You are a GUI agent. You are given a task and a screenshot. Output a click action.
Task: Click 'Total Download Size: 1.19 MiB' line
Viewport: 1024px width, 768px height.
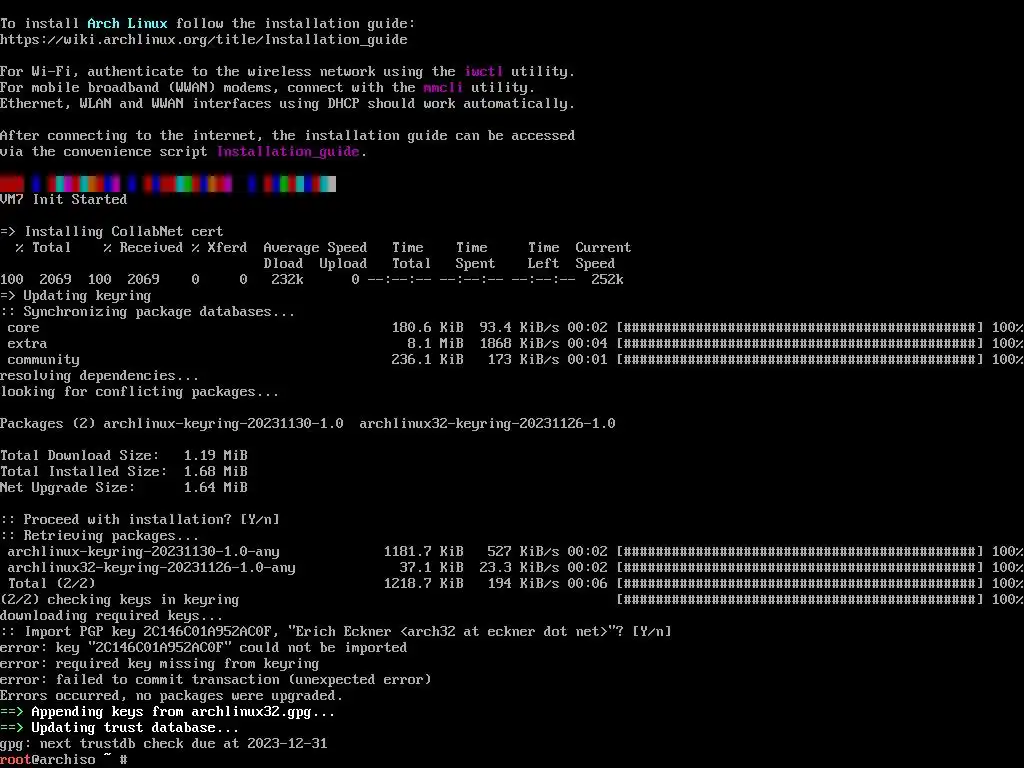124,456
